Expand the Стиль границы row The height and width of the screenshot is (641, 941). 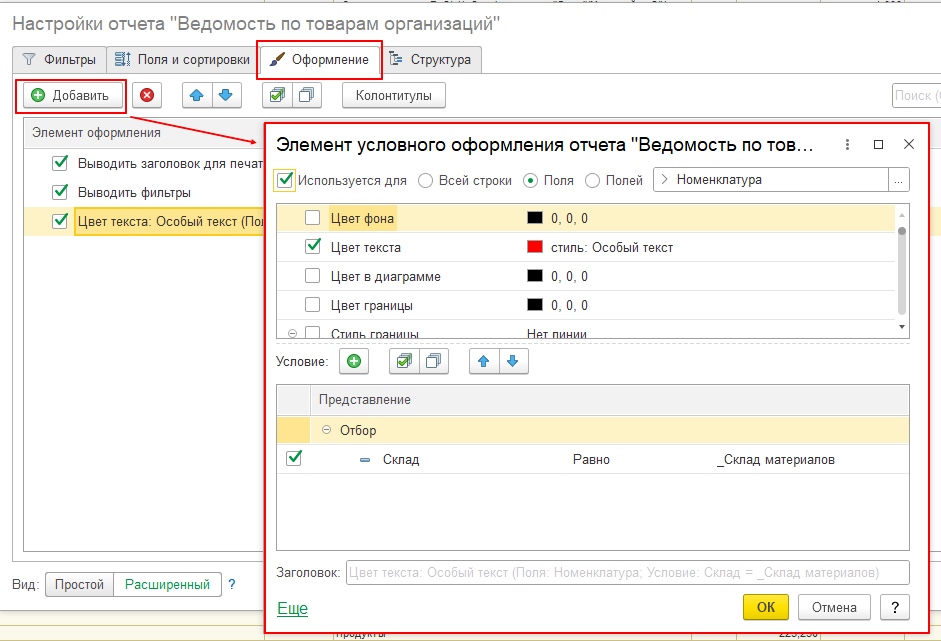[x=293, y=334]
